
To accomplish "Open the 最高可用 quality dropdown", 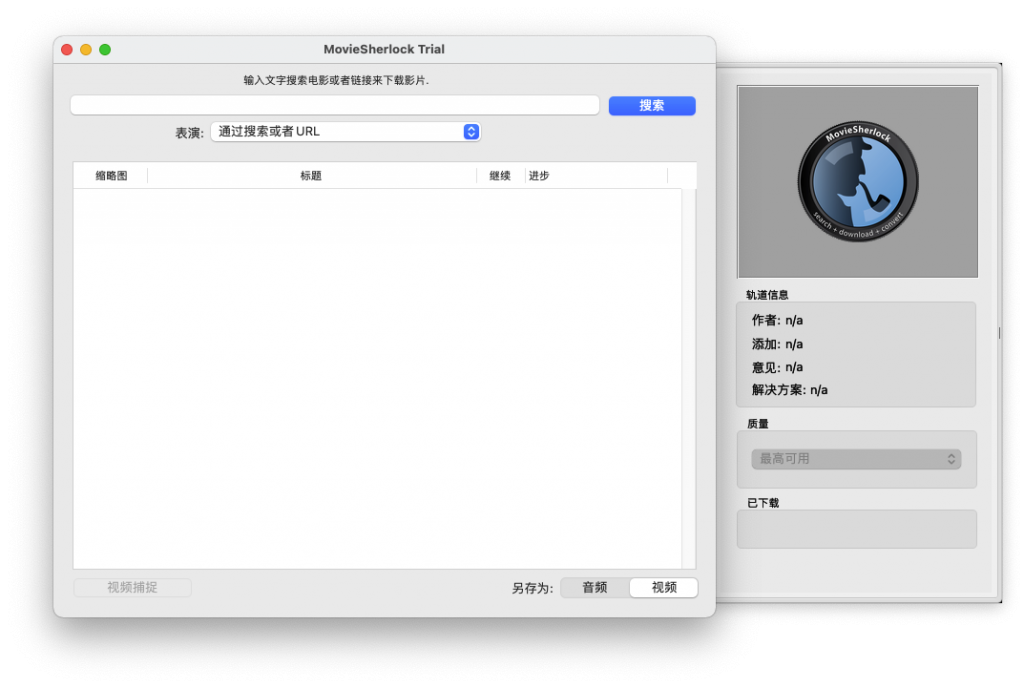I will pos(856,459).
